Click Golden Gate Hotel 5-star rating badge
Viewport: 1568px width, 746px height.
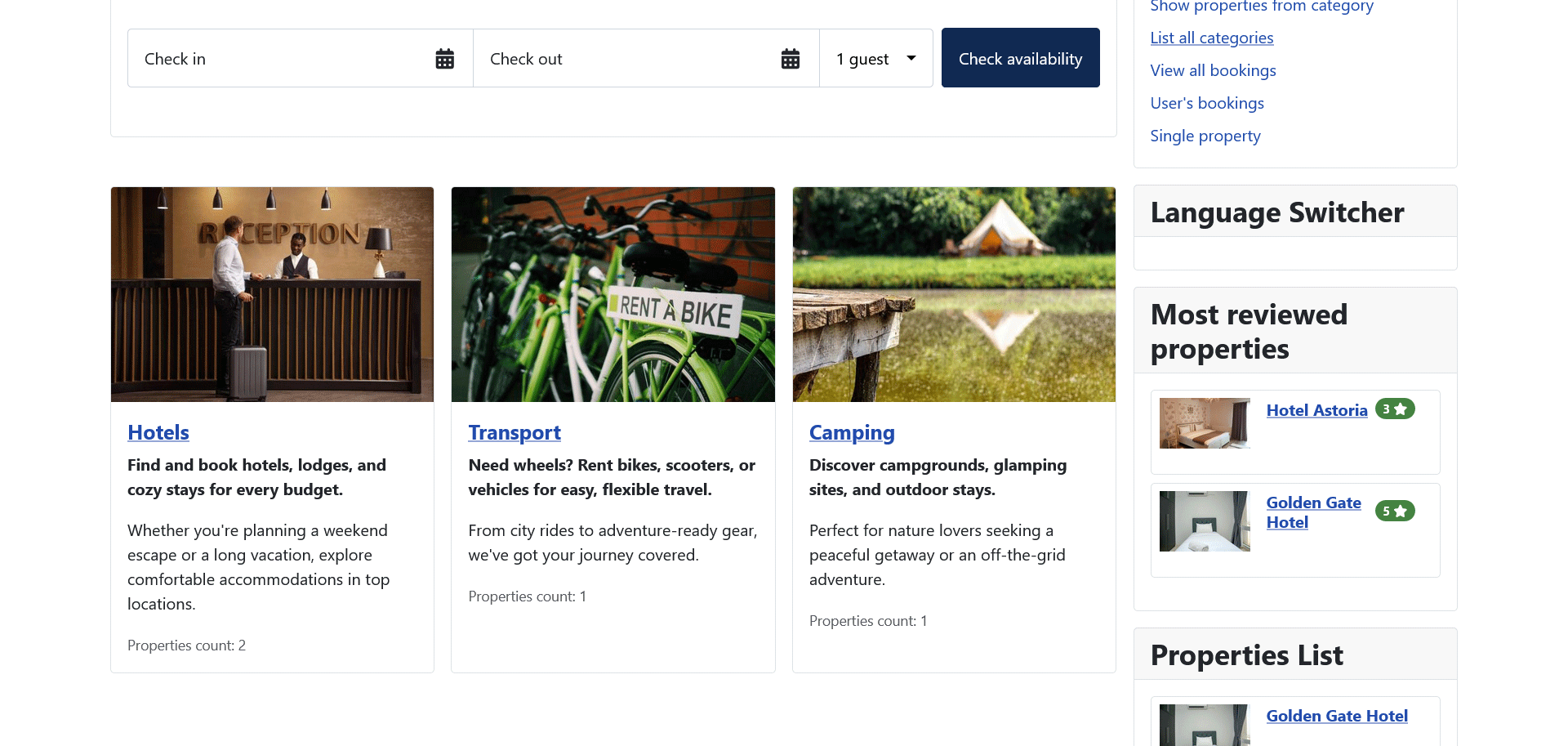1395,511
